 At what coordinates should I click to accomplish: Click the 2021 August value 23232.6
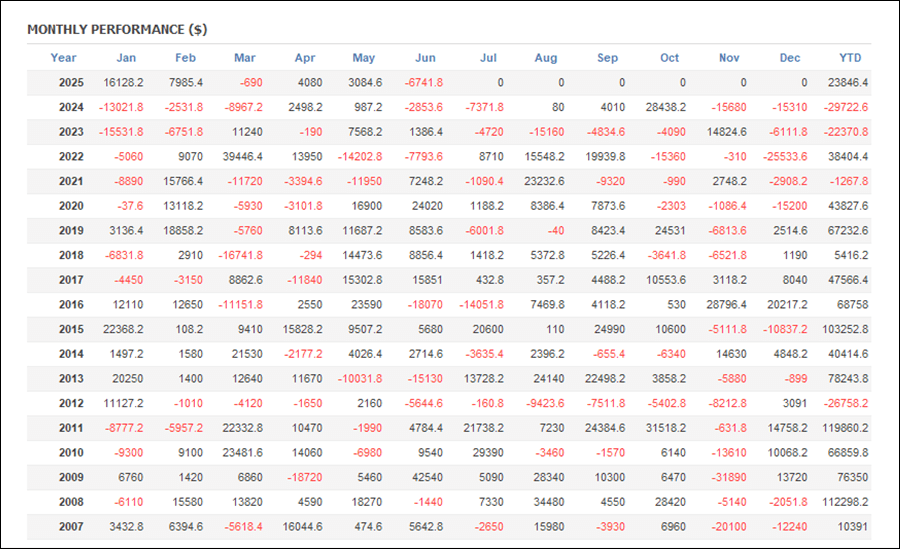pos(544,181)
